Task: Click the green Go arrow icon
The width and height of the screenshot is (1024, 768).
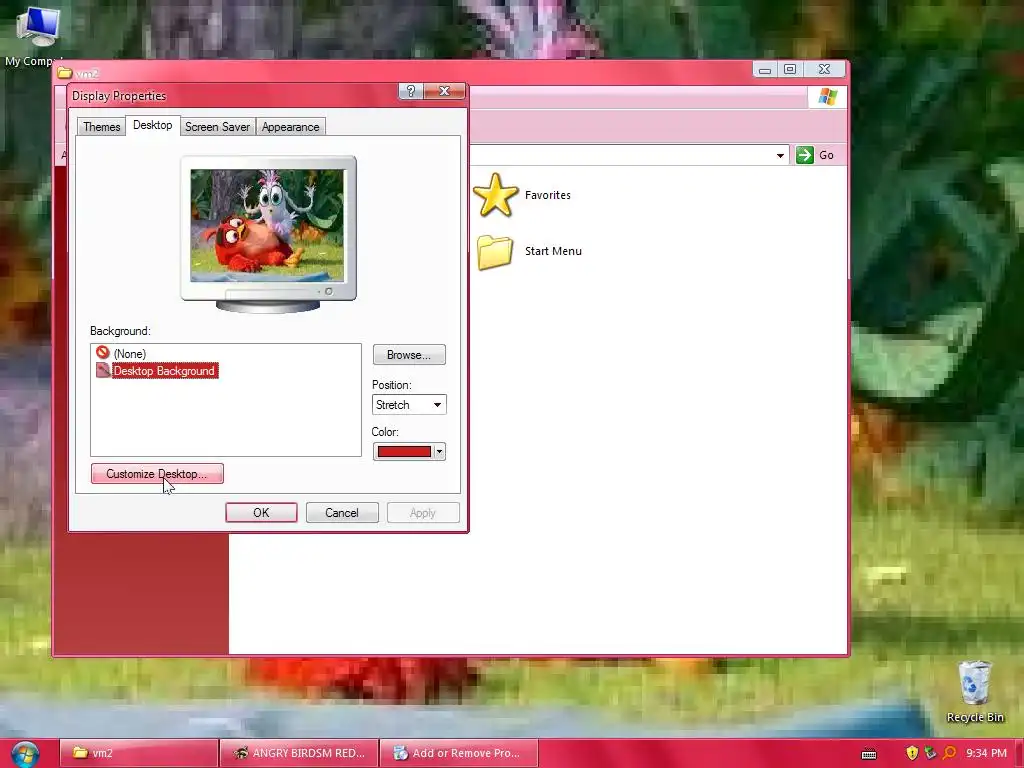Action: [x=805, y=155]
